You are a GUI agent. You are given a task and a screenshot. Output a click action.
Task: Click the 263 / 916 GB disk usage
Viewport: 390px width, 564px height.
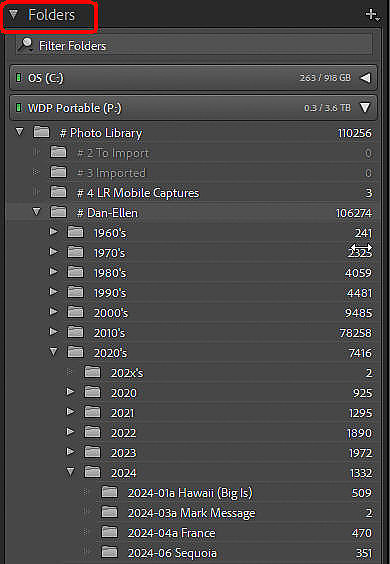[325, 78]
